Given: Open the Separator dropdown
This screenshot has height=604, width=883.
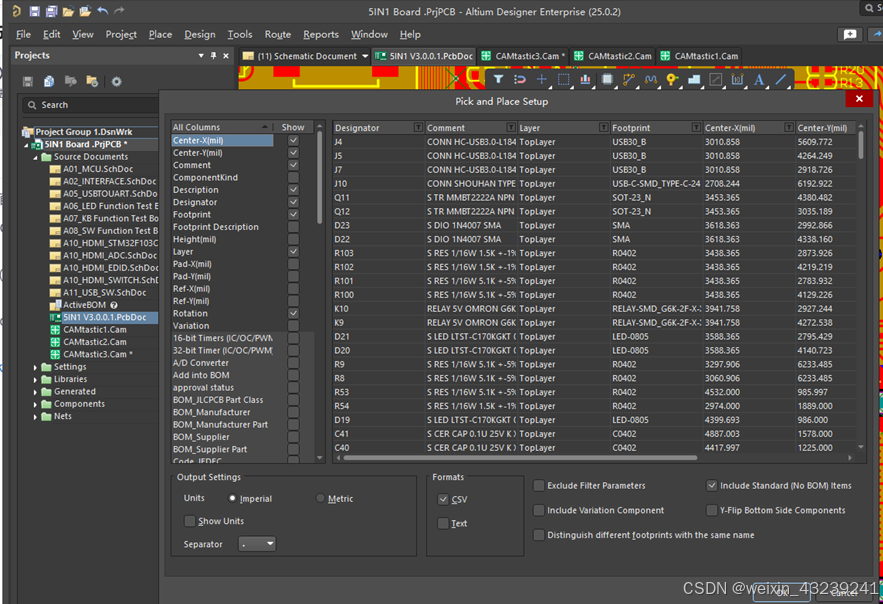Looking at the screenshot, I should coord(257,544).
